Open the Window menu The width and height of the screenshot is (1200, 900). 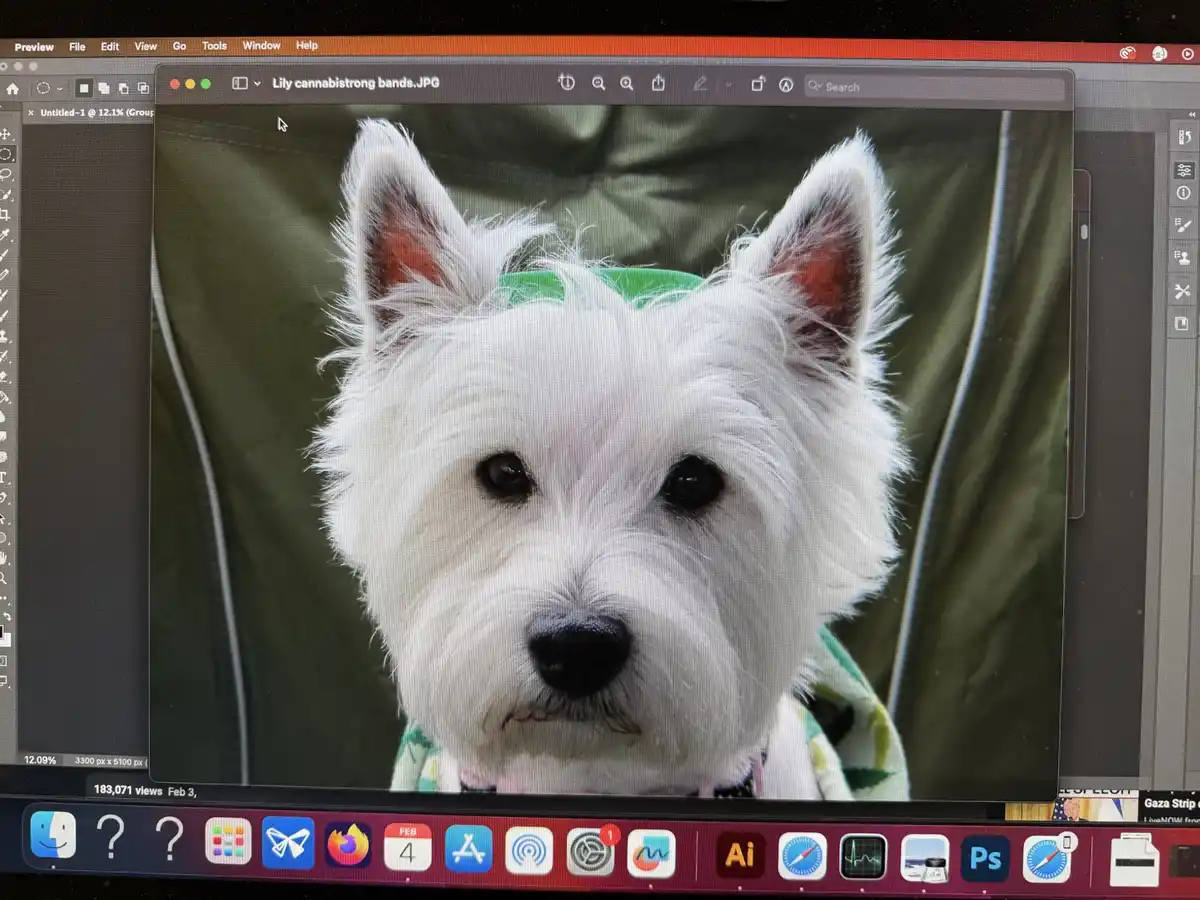click(x=261, y=45)
